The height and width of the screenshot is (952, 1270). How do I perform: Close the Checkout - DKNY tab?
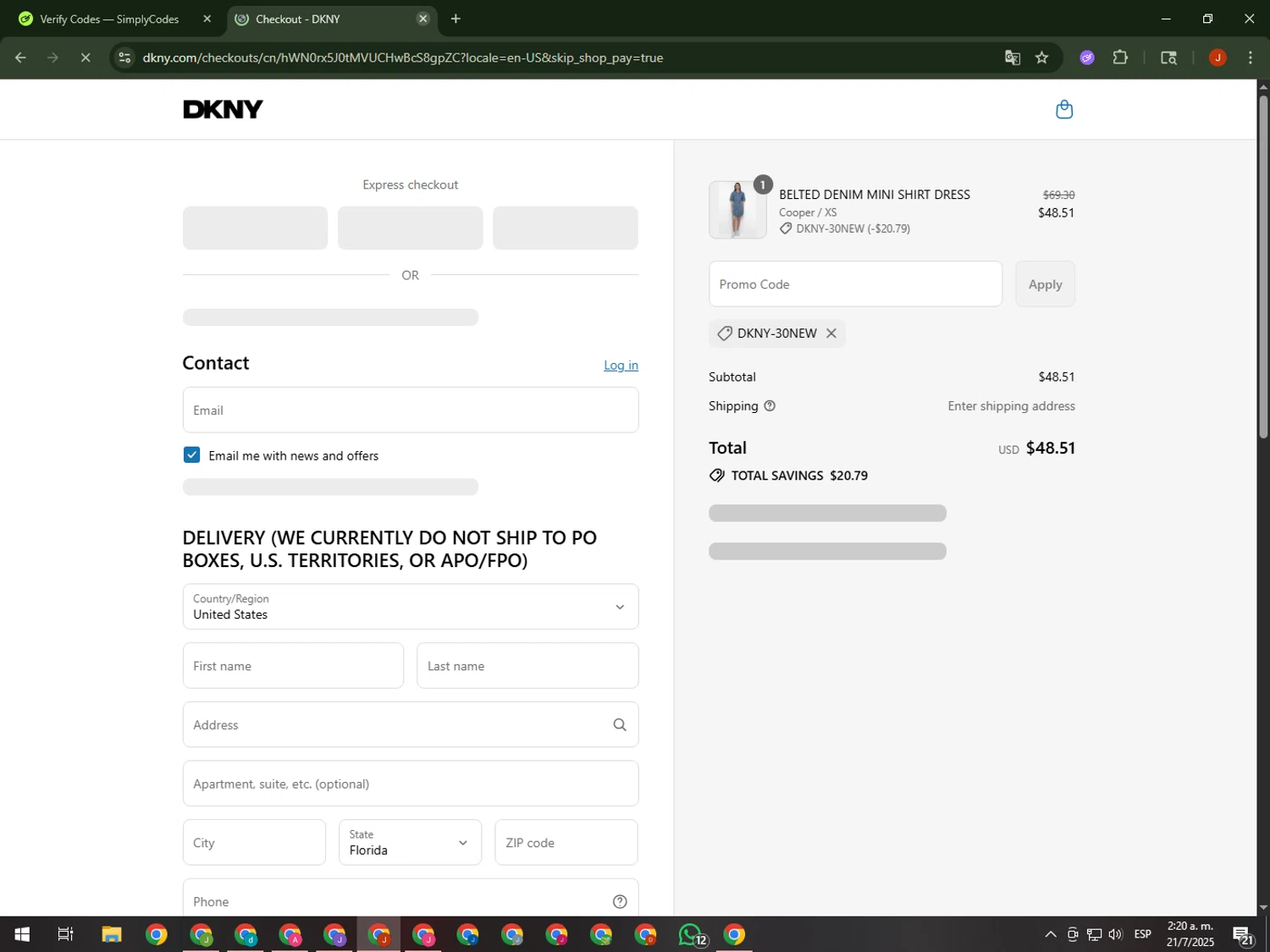point(423,19)
